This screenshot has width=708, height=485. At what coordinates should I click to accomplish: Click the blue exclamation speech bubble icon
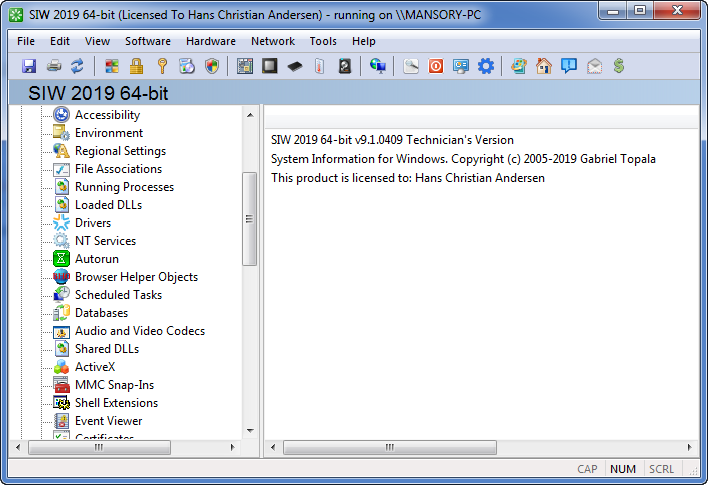point(568,66)
